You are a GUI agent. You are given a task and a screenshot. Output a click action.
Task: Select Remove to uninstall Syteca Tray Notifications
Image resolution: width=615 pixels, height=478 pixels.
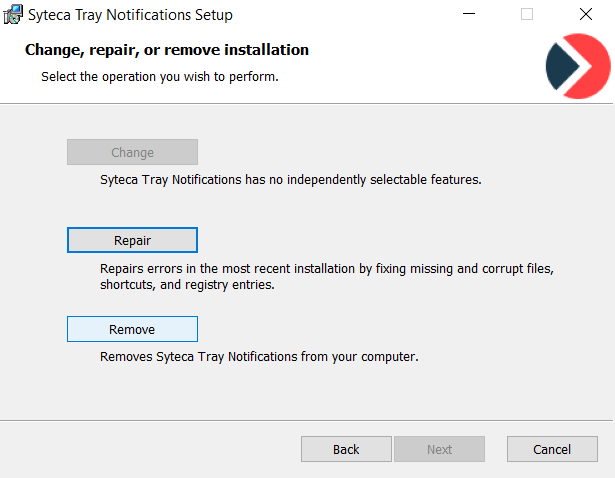pyautogui.click(x=132, y=330)
